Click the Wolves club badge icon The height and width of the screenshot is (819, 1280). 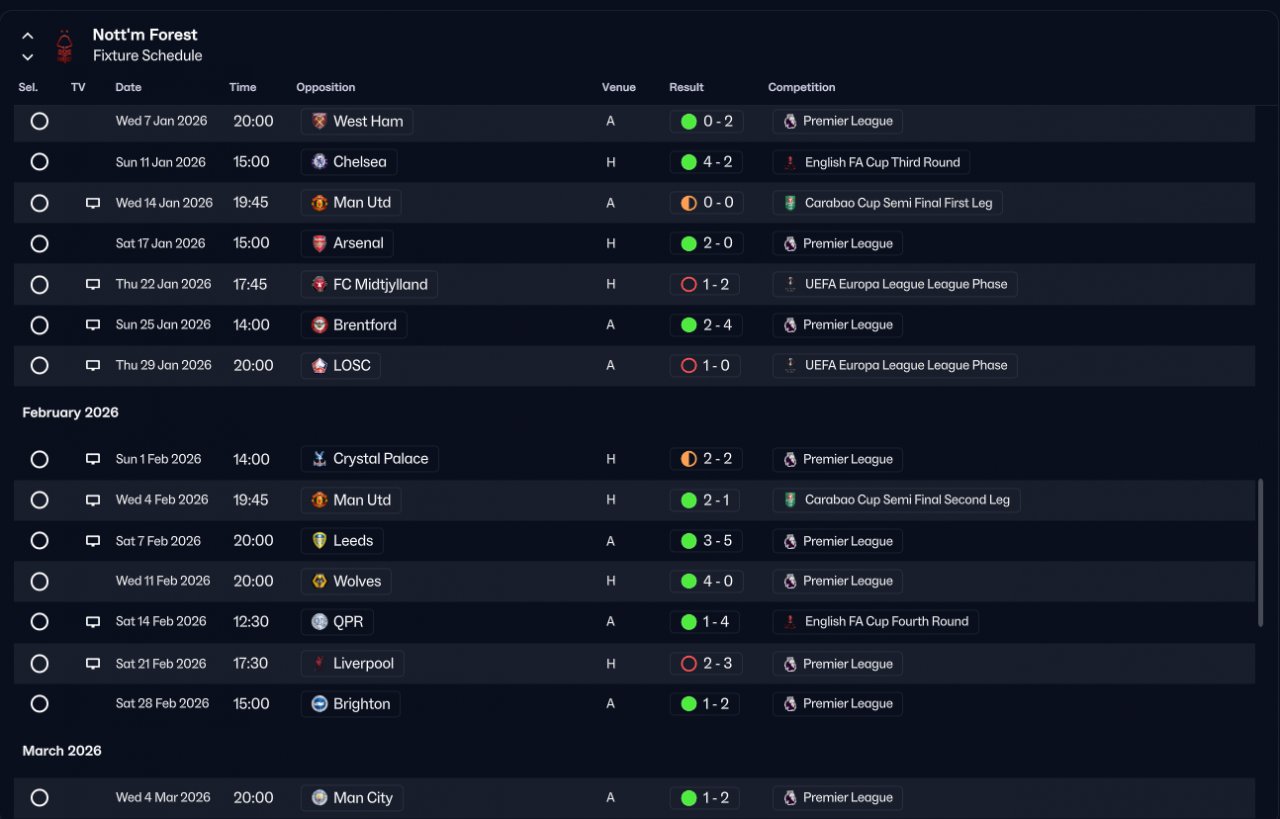(320, 581)
